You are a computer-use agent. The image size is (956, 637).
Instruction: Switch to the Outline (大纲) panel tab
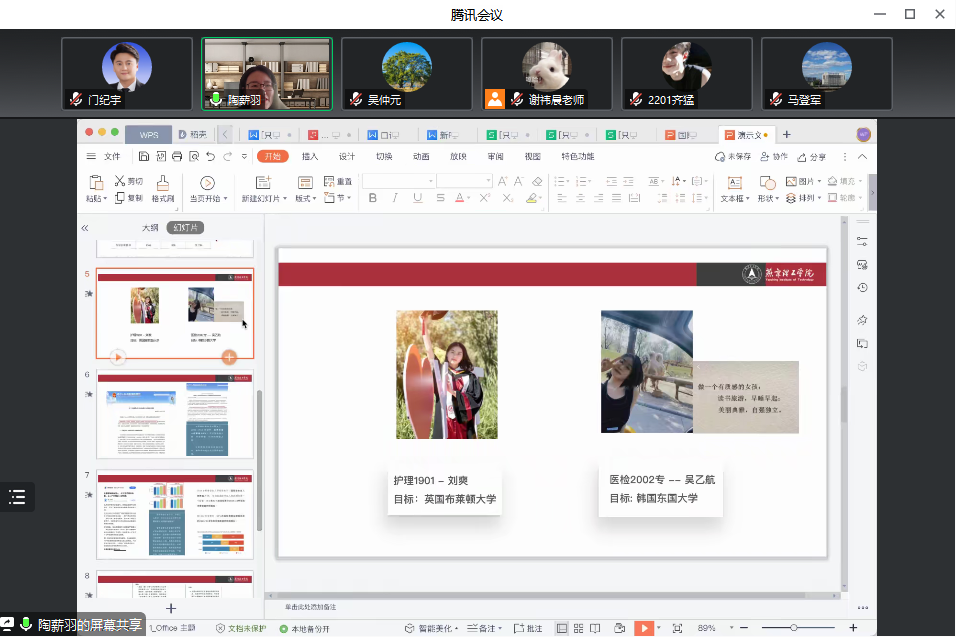pyautogui.click(x=150, y=228)
